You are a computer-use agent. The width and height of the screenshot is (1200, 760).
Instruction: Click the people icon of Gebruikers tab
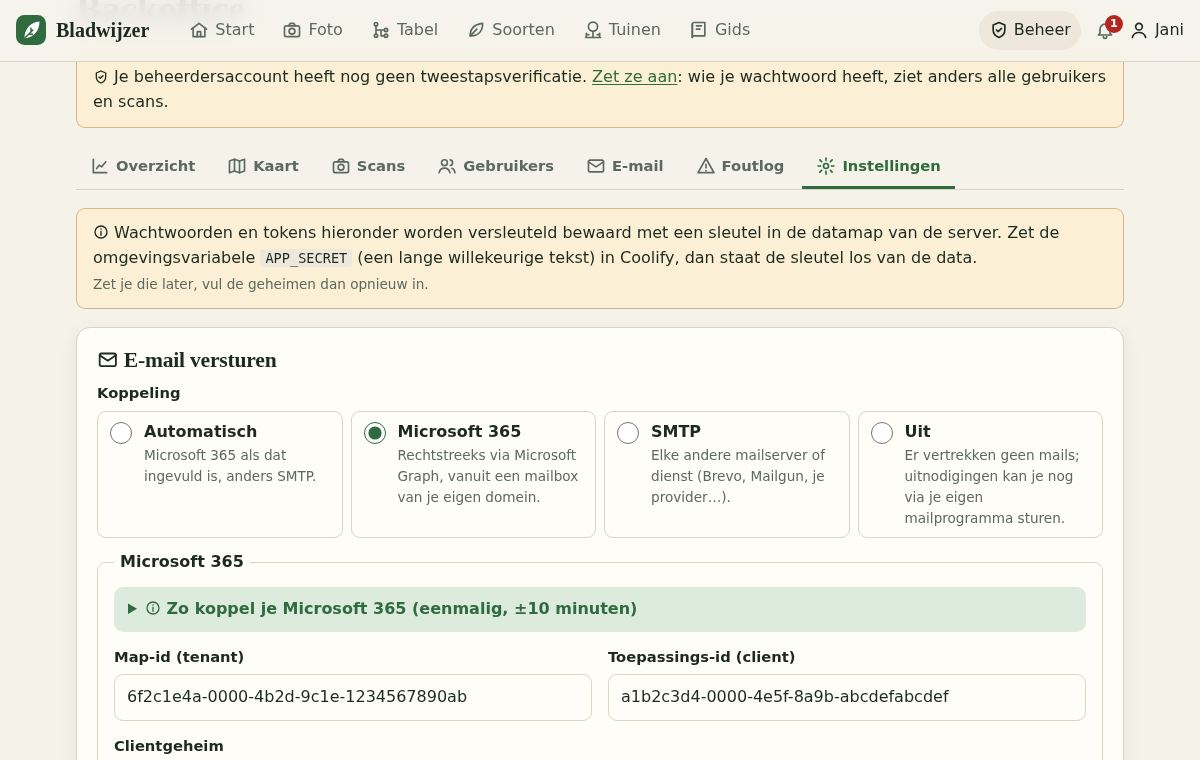pyautogui.click(x=447, y=166)
